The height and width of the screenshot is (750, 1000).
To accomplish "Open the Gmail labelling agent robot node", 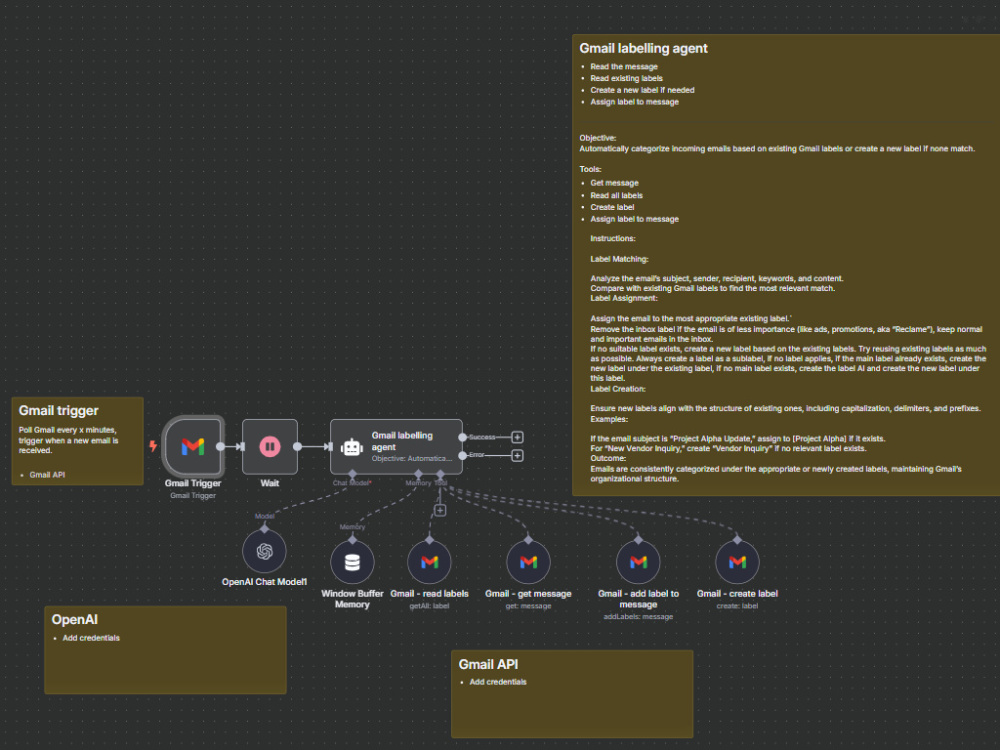I will click(396, 446).
